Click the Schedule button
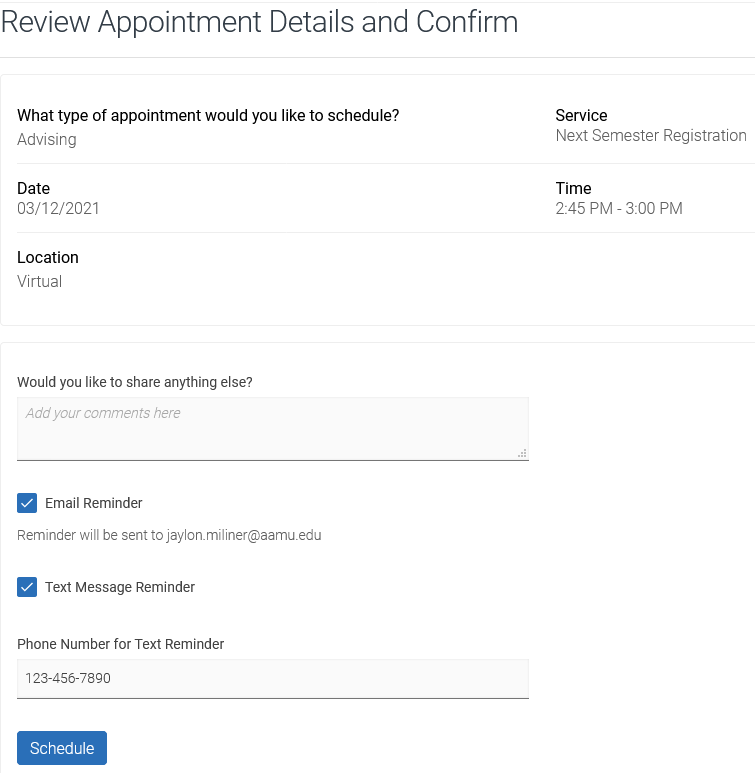Screen dimensions: 755x773 point(62,748)
